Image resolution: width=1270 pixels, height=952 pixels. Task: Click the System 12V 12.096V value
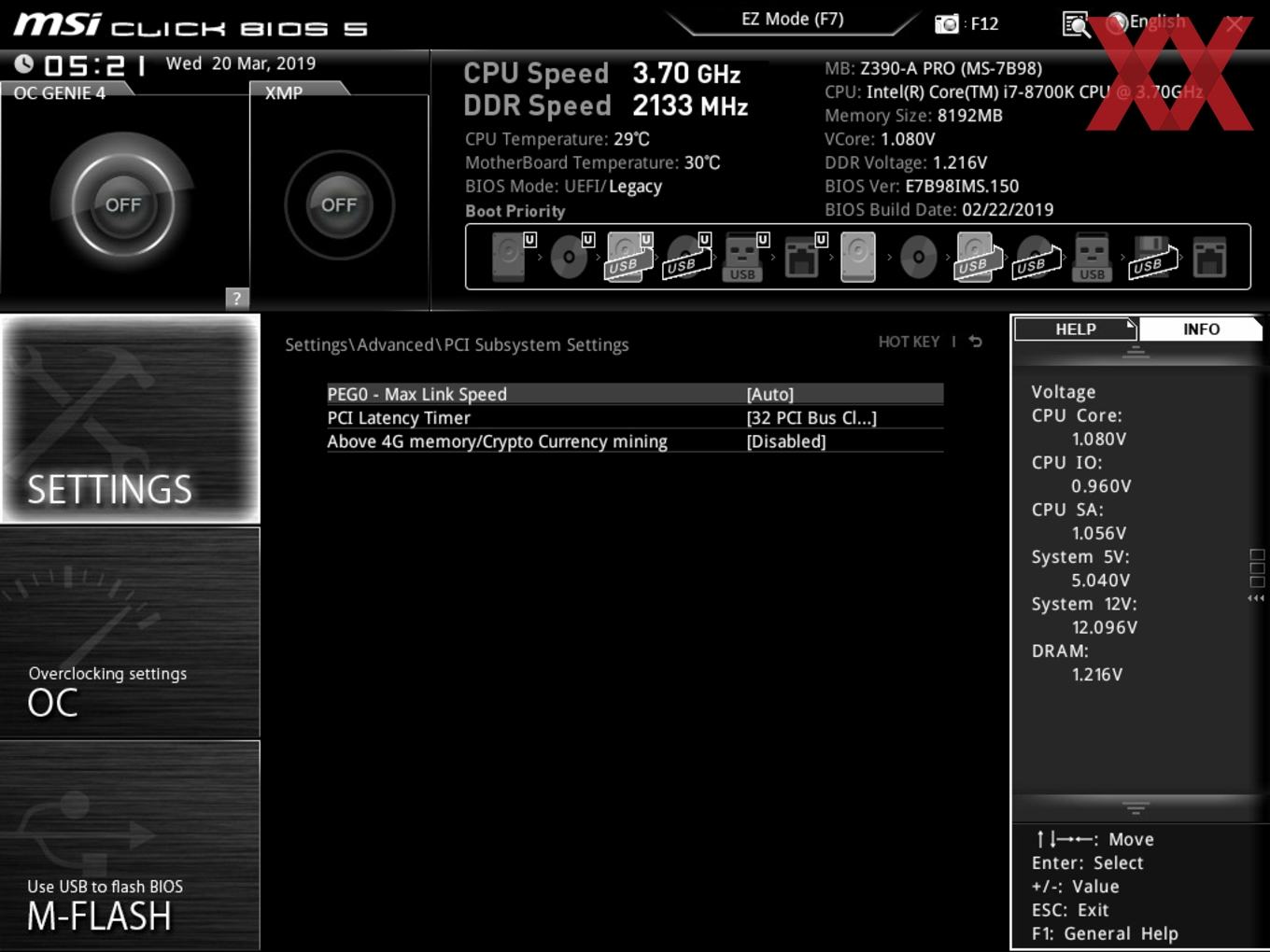[x=1105, y=627]
